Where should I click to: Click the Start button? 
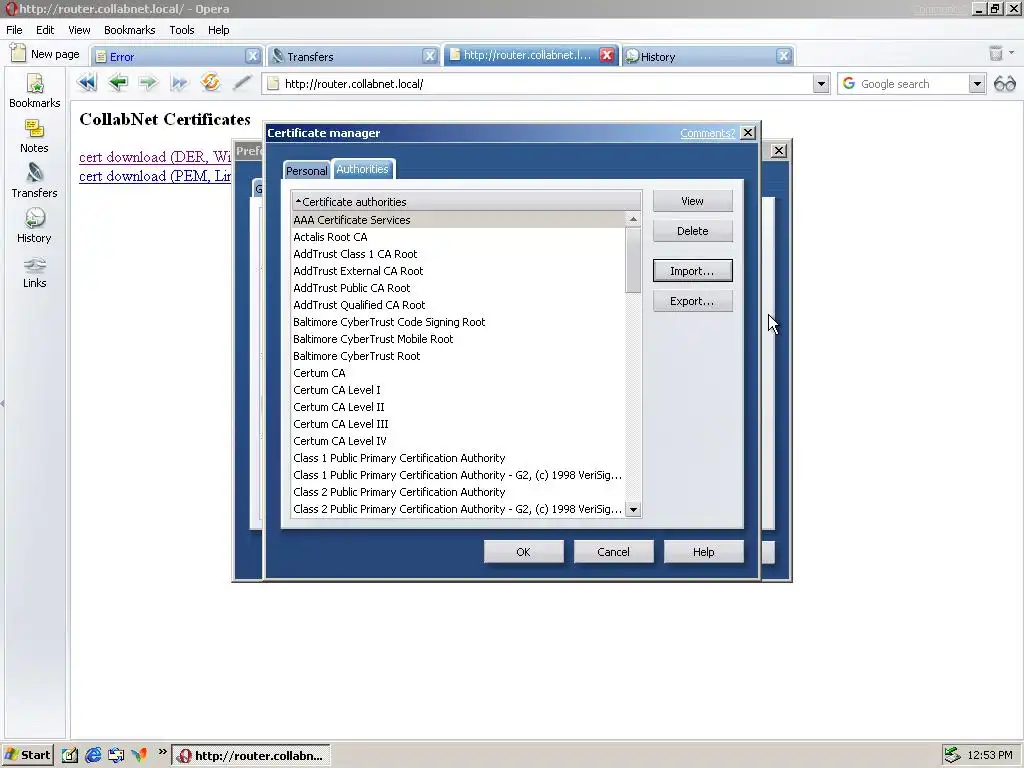click(27, 755)
